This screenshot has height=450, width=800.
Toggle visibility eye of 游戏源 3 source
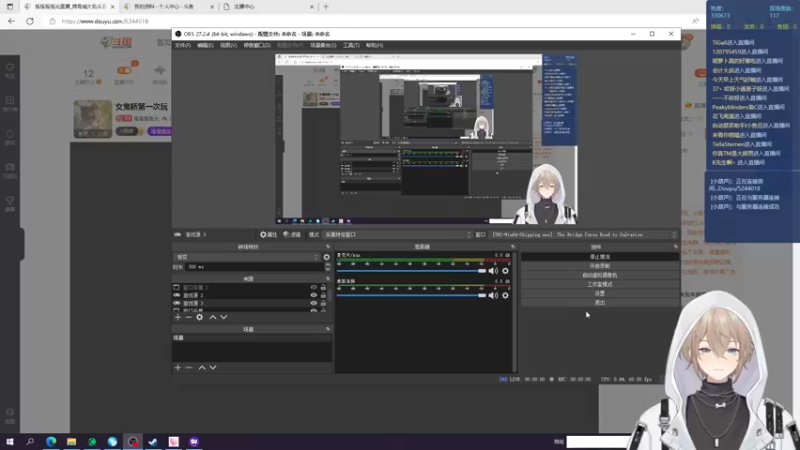pyautogui.click(x=314, y=303)
